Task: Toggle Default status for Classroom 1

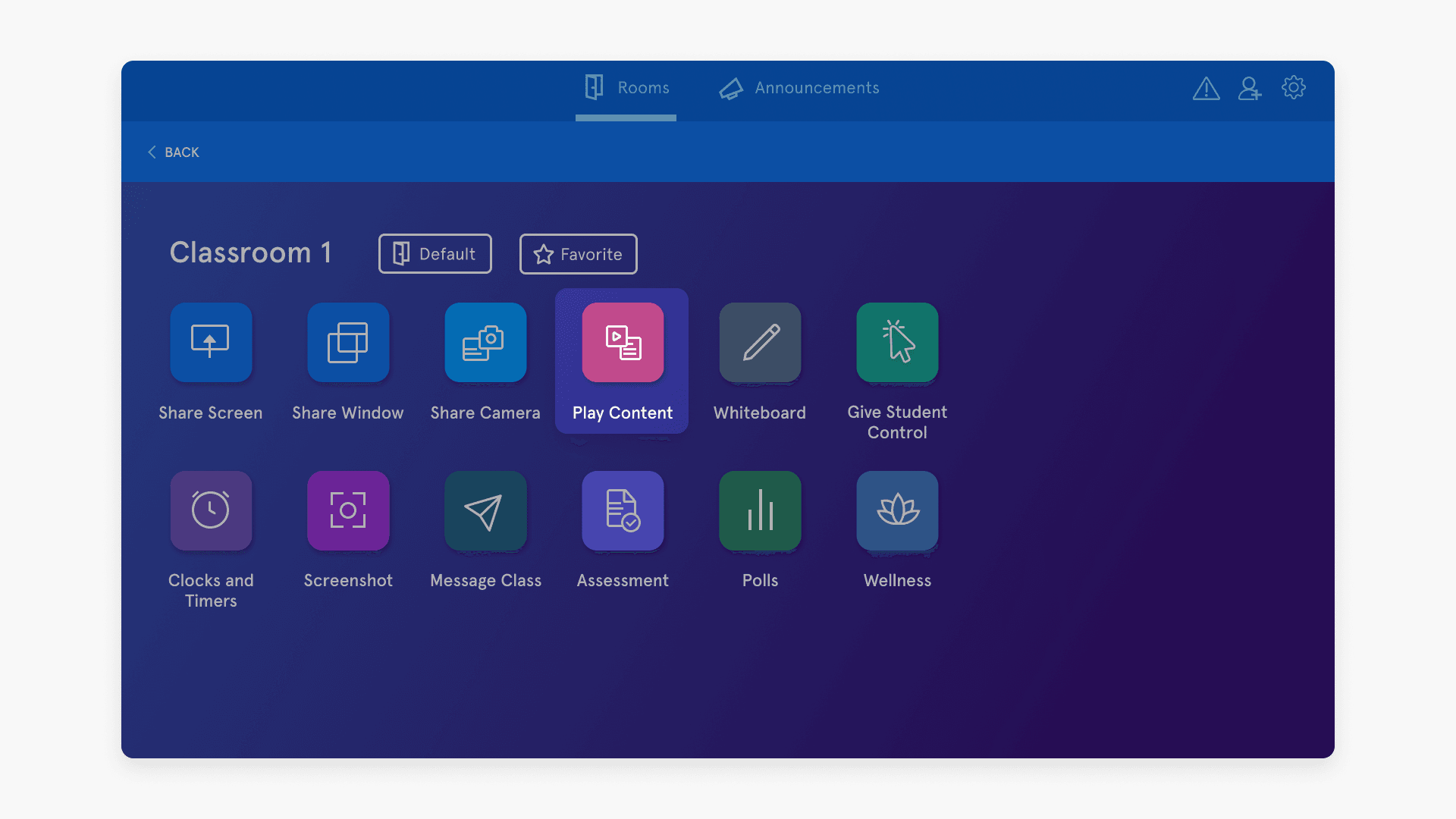Action: (435, 253)
